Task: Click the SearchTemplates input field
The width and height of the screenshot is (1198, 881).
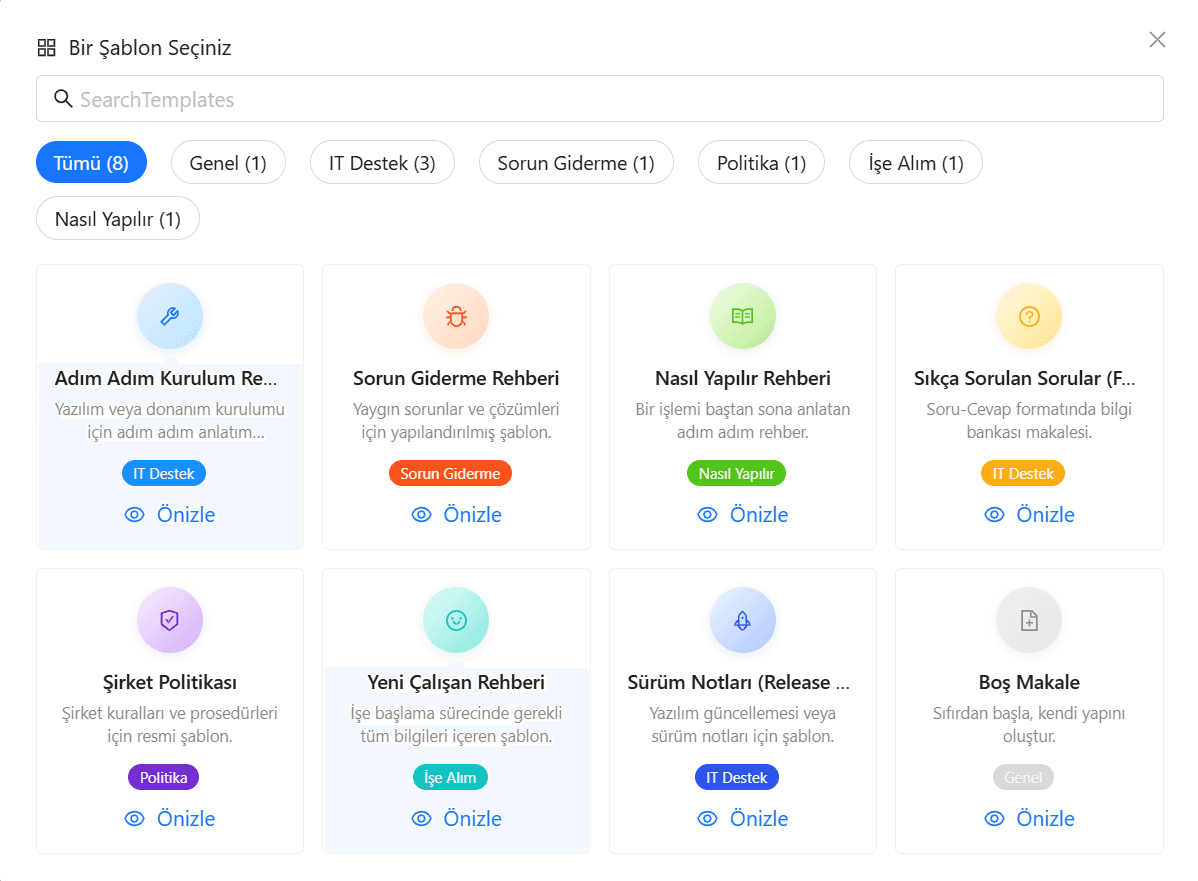Action: point(600,99)
